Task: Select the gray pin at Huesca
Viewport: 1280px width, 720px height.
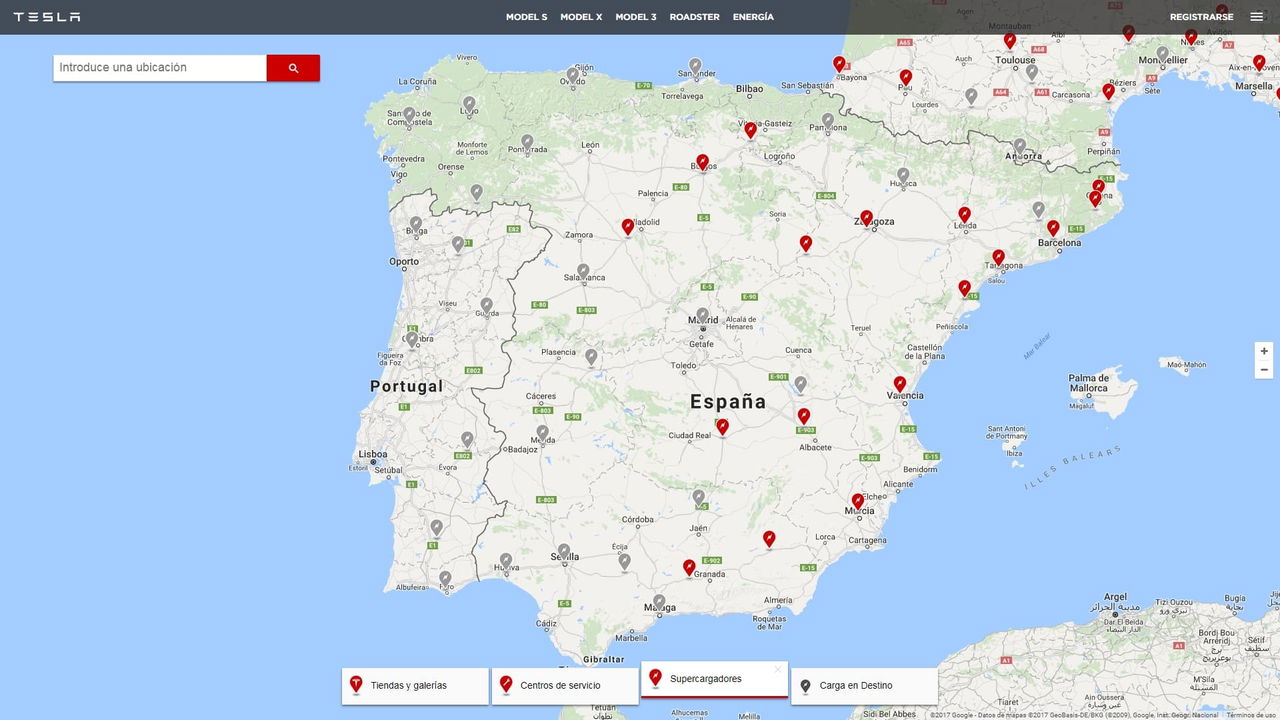Action: pyautogui.click(x=903, y=175)
